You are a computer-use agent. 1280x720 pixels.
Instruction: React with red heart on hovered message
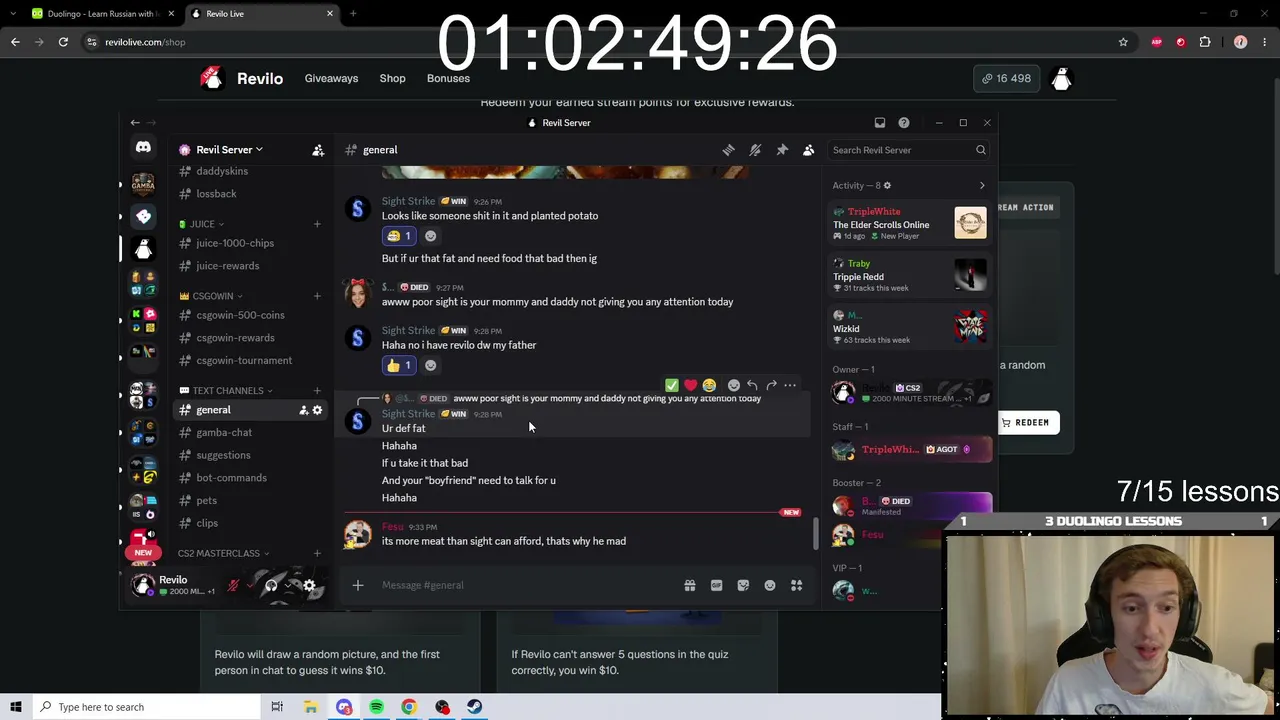point(690,385)
